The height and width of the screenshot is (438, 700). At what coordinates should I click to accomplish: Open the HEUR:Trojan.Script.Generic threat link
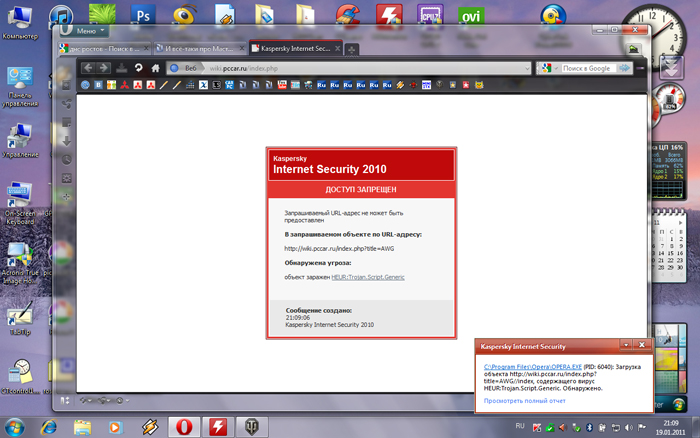pos(368,277)
